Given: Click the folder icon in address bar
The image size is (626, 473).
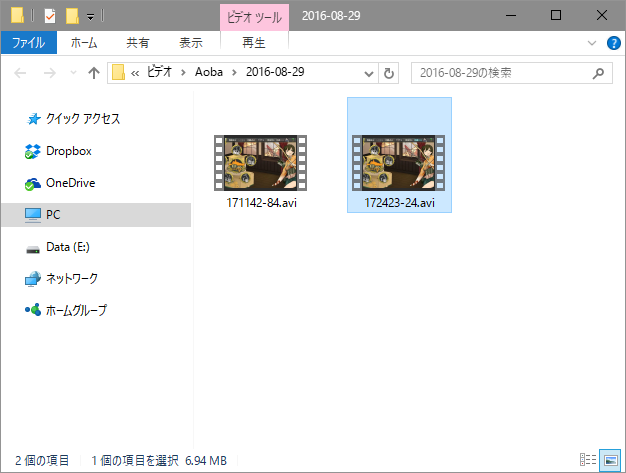Looking at the screenshot, I should (118, 72).
